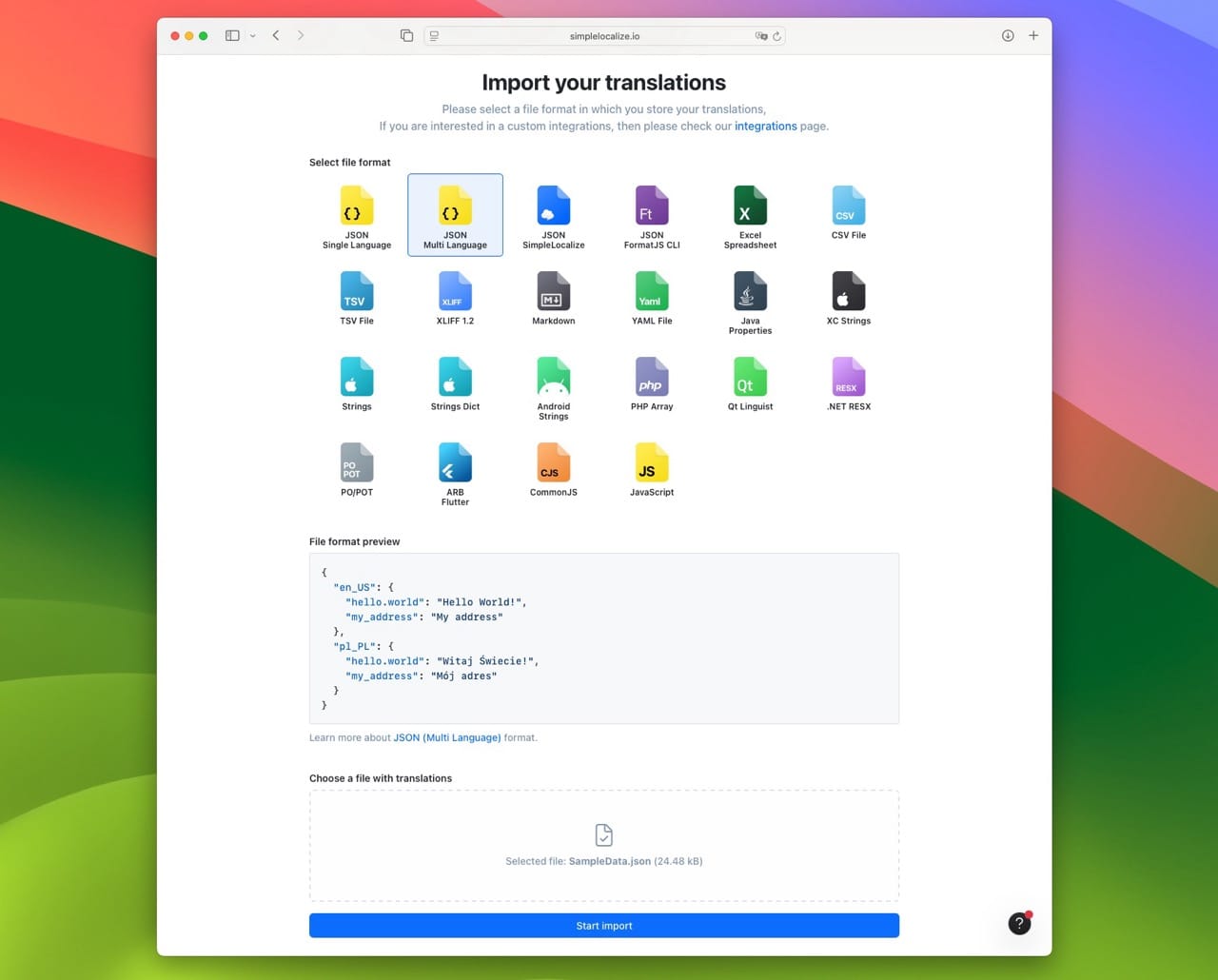Viewport: 1218px width, 980px height.
Task: Click the file drop zone area
Action: click(x=604, y=846)
